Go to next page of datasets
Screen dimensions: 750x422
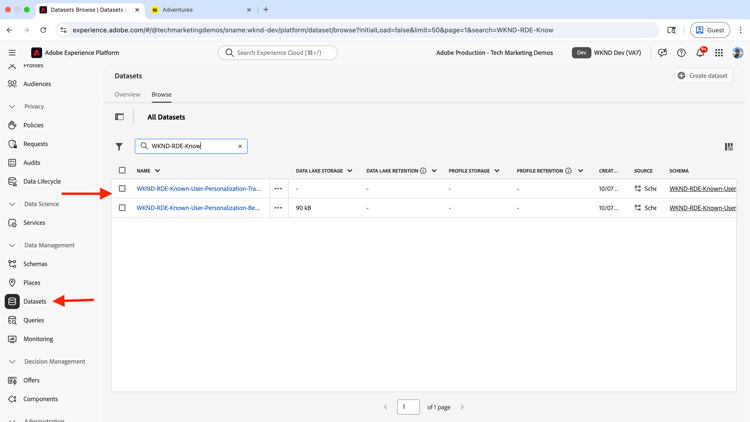(x=462, y=407)
